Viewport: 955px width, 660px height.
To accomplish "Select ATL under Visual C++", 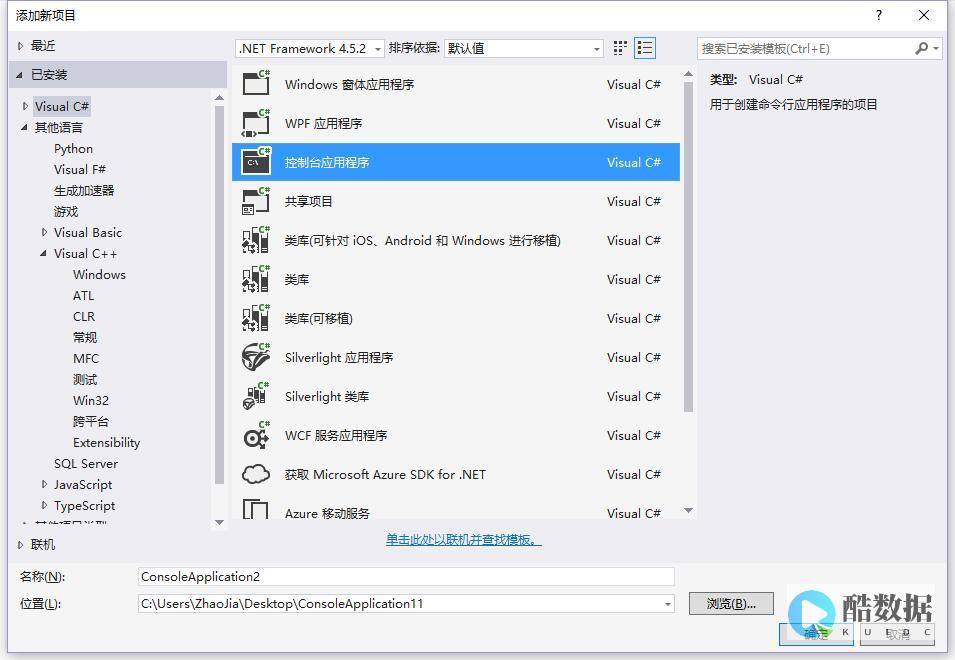I will [x=83, y=295].
